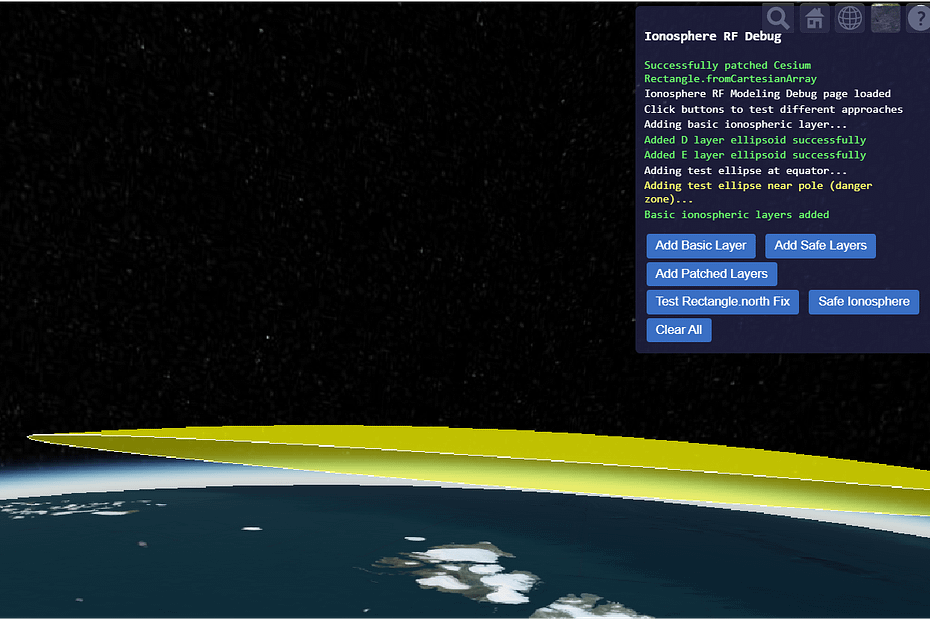Click 'Adding test ellipse at equator' log line
Screen dimensions: 930x620
[746, 171]
